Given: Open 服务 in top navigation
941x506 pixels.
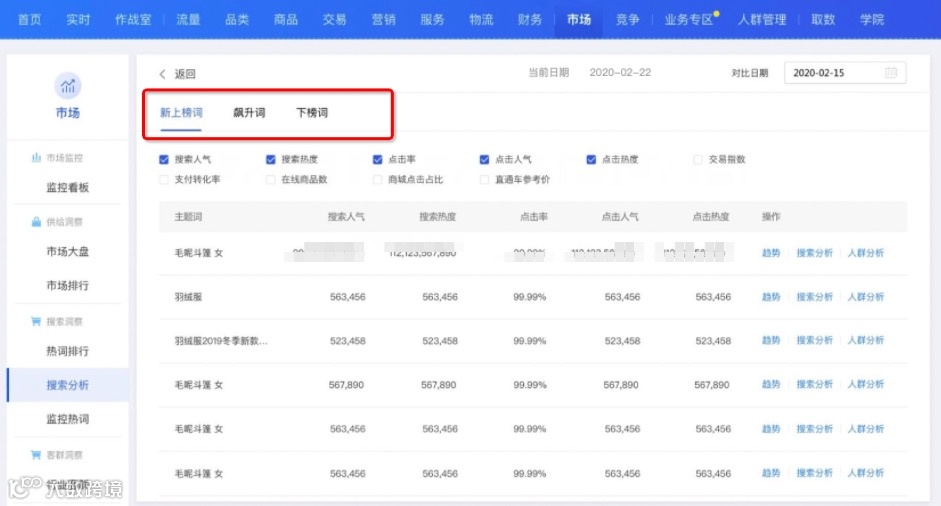Looking at the screenshot, I should click(x=432, y=20).
